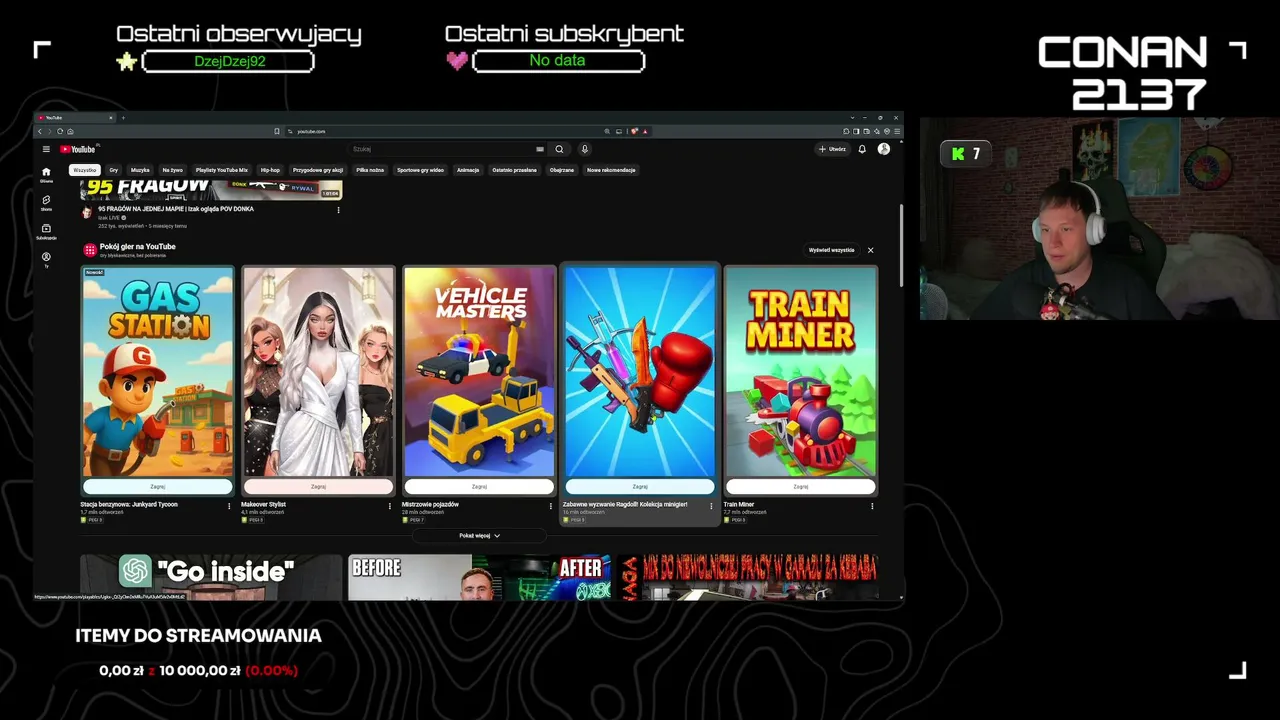Viewport: 1280px width, 720px height.
Task: Open the on-screen keyboard in search box
Action: 540,149
